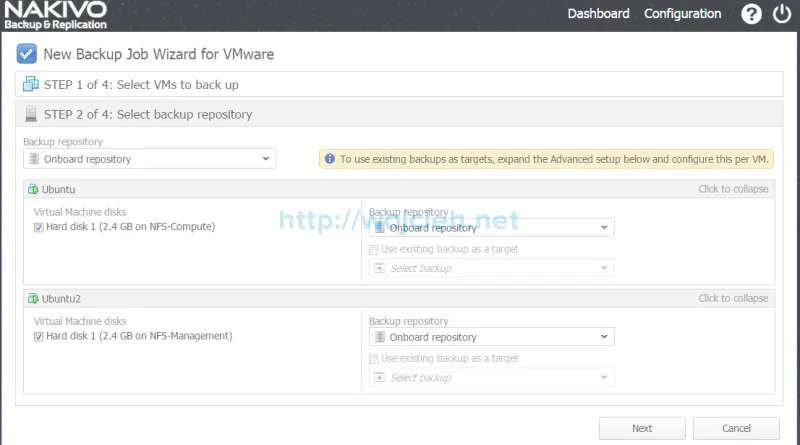Click the help question mark icon
The image size is (800, 445).
pos(752,14)
